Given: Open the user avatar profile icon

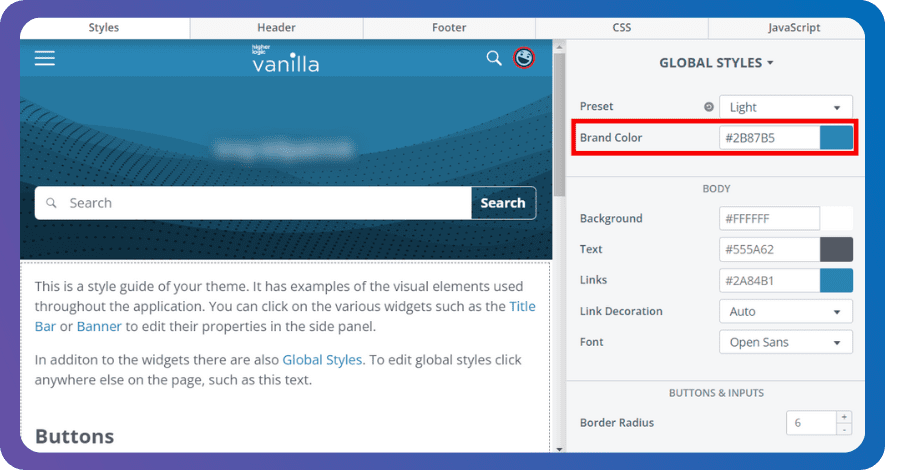Looking at the screenshot, I should click(524, 58).
